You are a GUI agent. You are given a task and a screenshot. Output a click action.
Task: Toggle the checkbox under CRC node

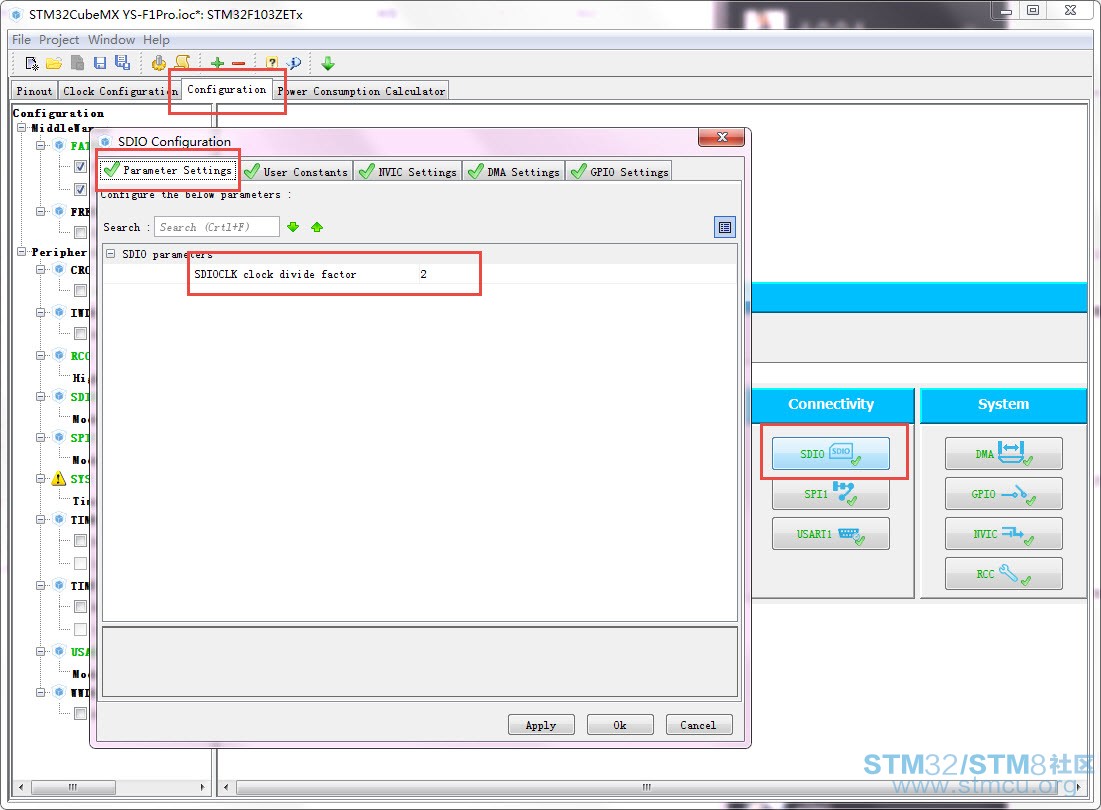point(80,291)
